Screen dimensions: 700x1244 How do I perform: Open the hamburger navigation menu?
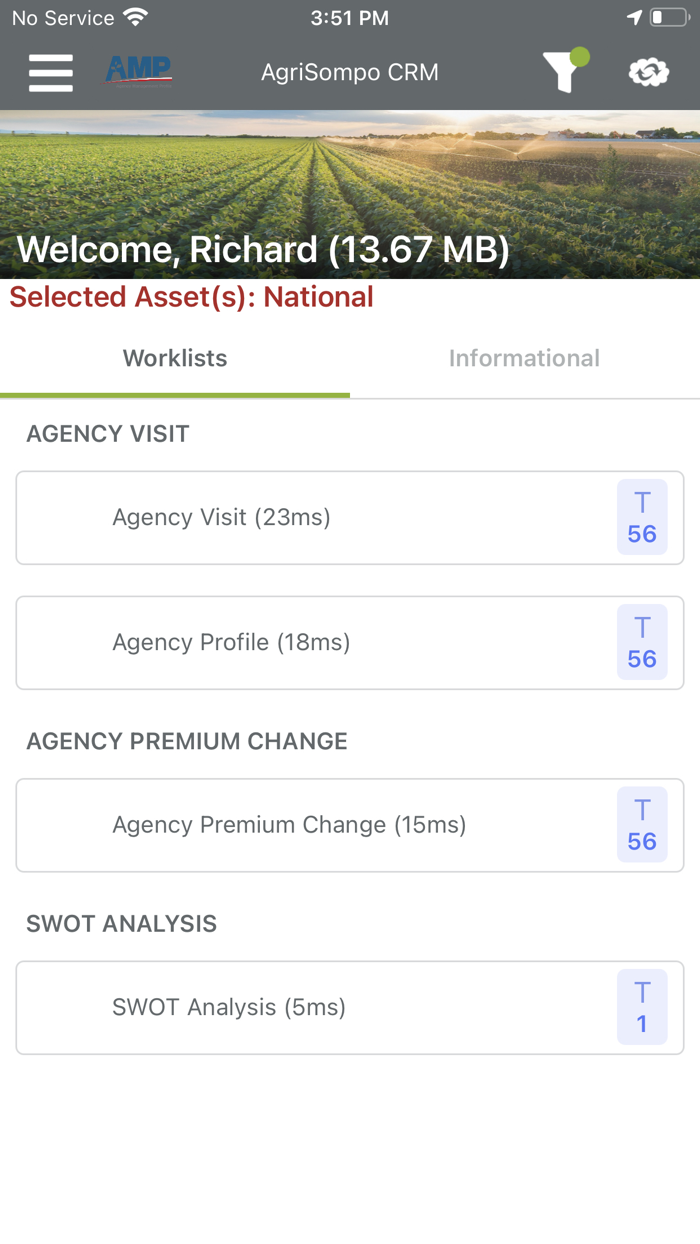50,72
